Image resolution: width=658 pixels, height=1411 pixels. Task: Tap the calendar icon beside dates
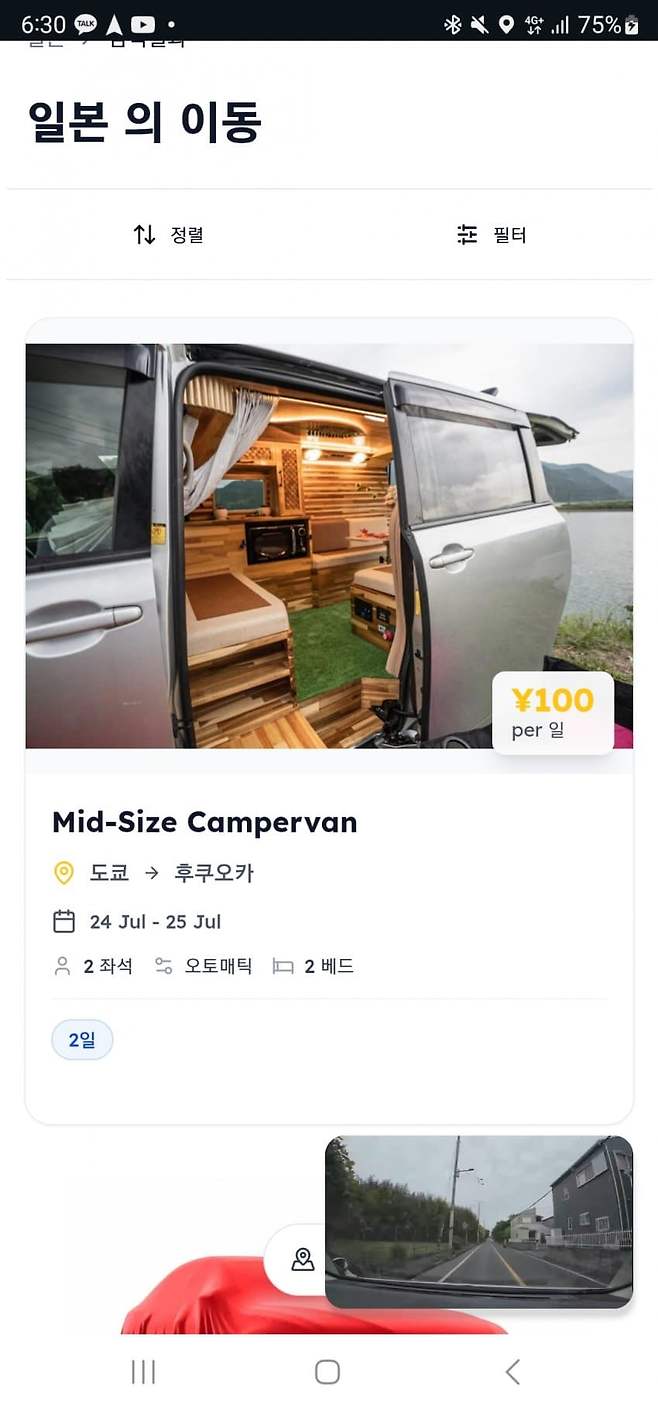pyautogui.click(x=64, y=921)
